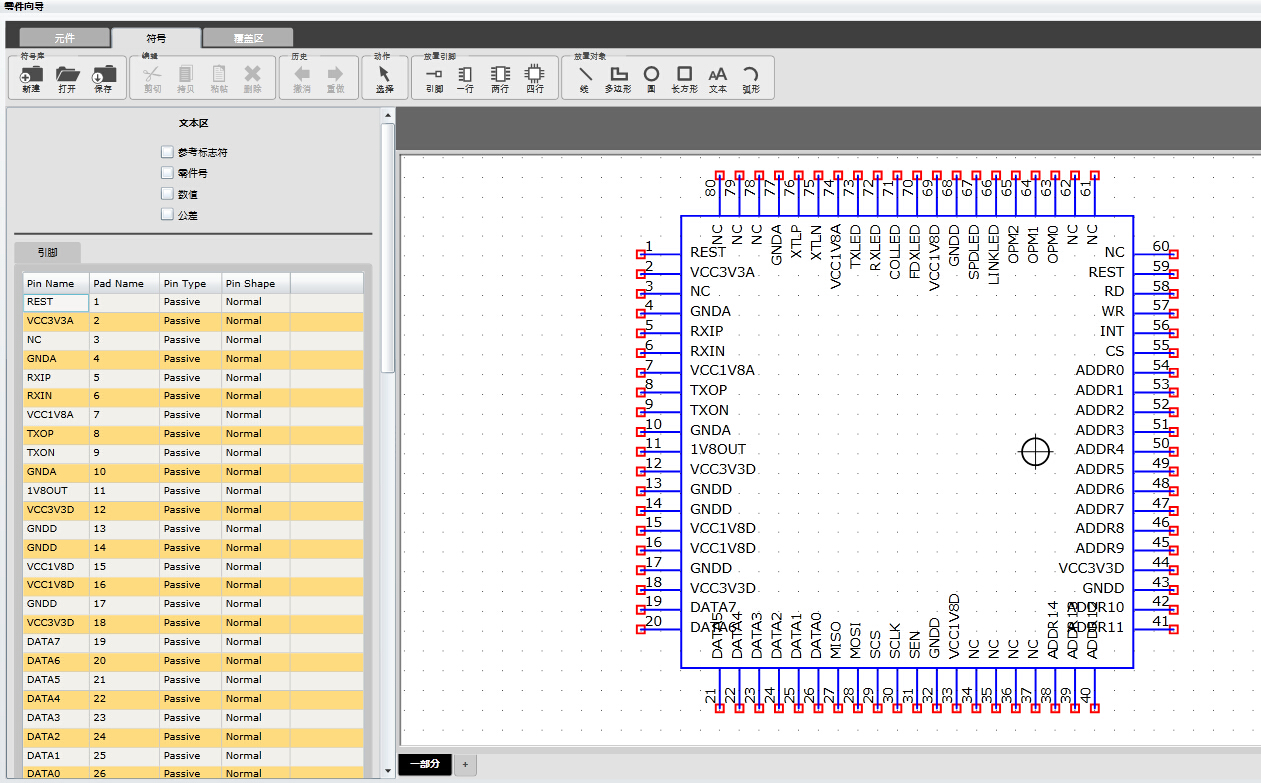Select the 一部分 part tab
Image resolution: width=1261 pixels, height=783 pixels.
pos(425,764)
